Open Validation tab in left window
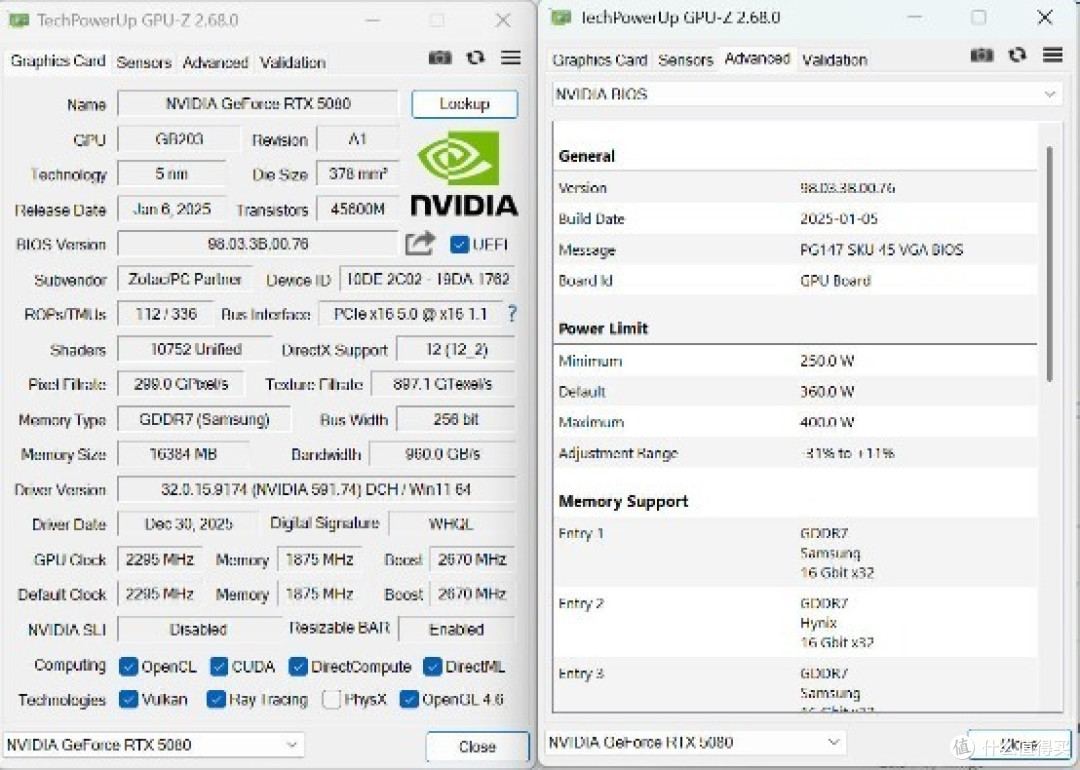The width and height of the screenshot is (1080, 770). 293,63
